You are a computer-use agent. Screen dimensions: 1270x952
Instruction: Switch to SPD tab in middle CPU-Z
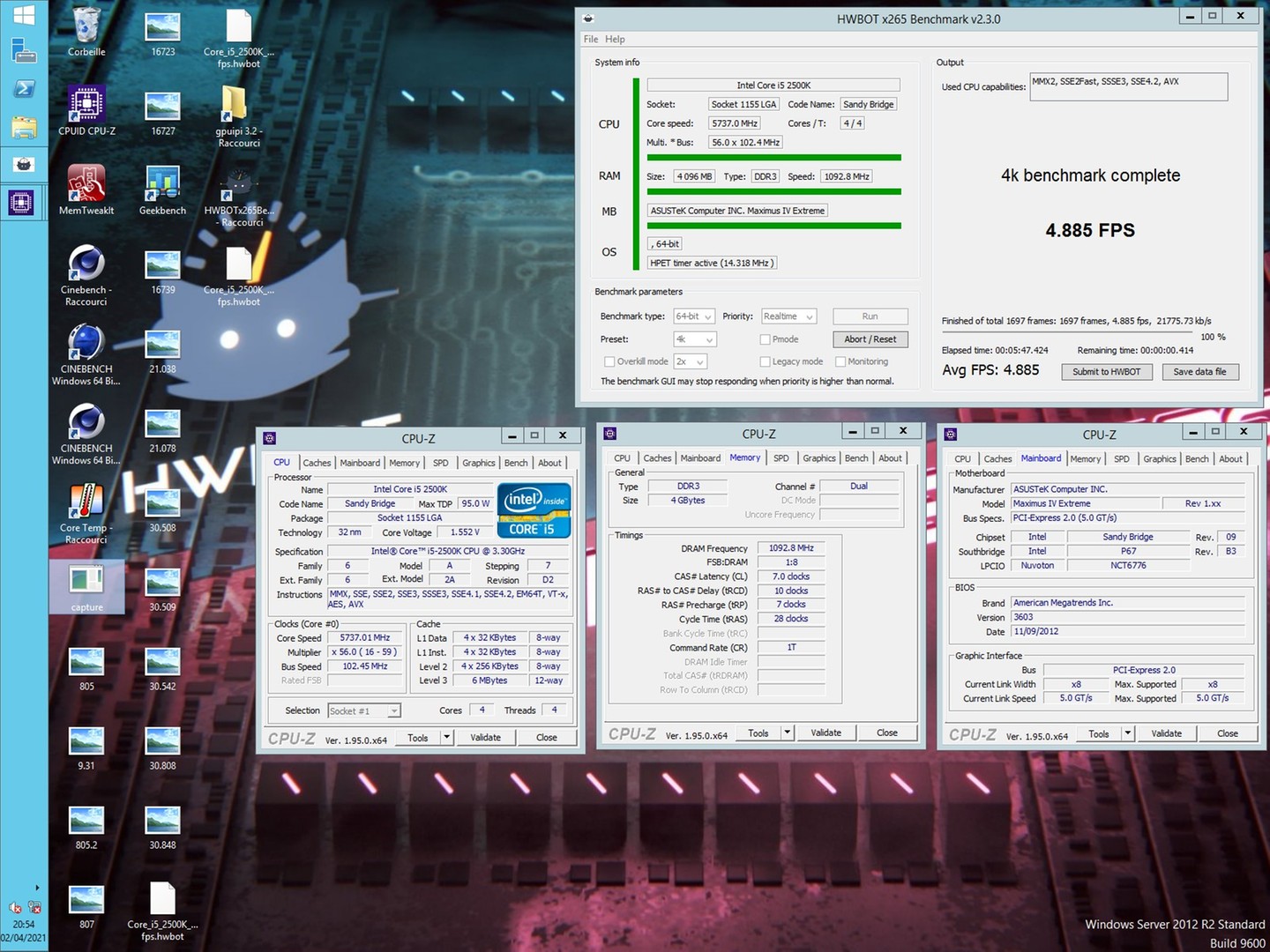coord(781,458)
